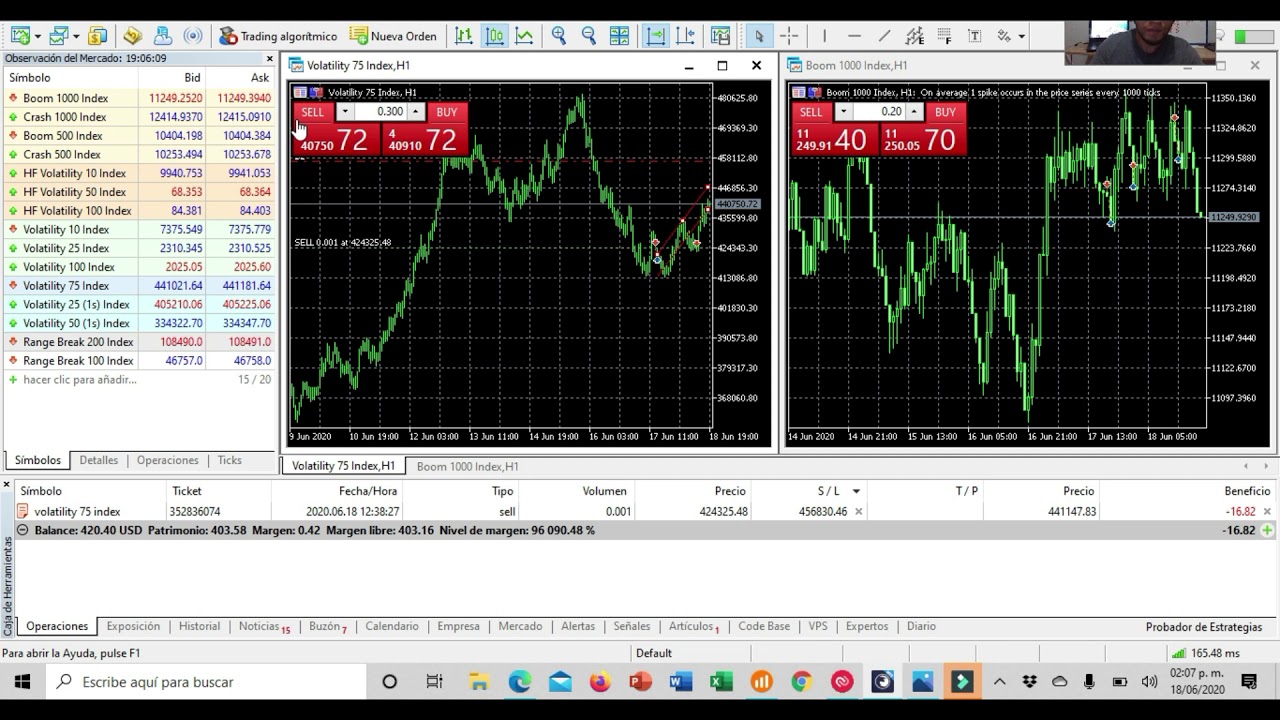The image size is (1280, 720).
Task: Select the Fibonacci retracement tool
Action: tap(944, 36)
